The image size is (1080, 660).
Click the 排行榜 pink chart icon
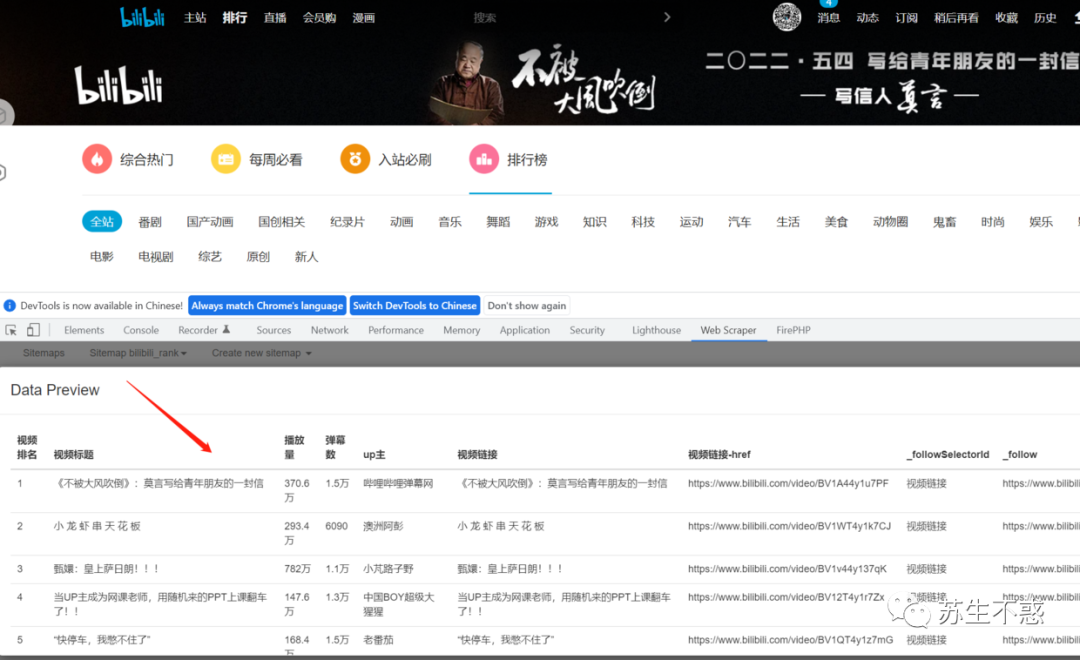pyautogui.click(x=484, y=159)
